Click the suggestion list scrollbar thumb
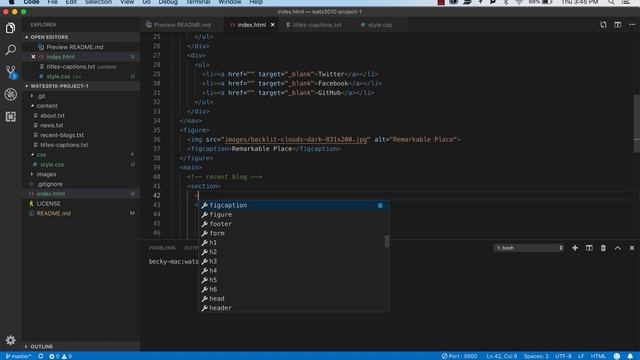640x360 pixels. [x=387, y=242]
